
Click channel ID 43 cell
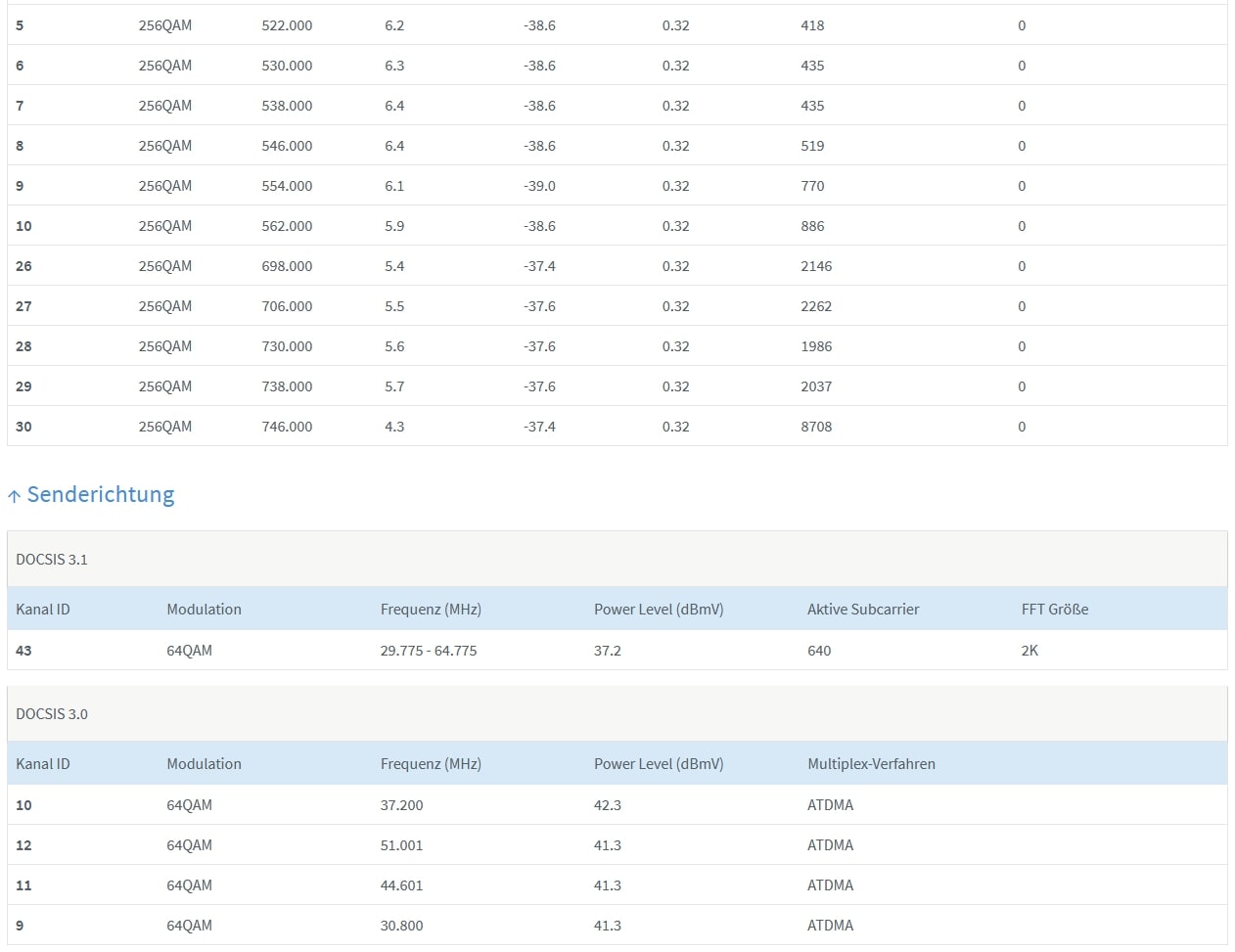(23, 651)
